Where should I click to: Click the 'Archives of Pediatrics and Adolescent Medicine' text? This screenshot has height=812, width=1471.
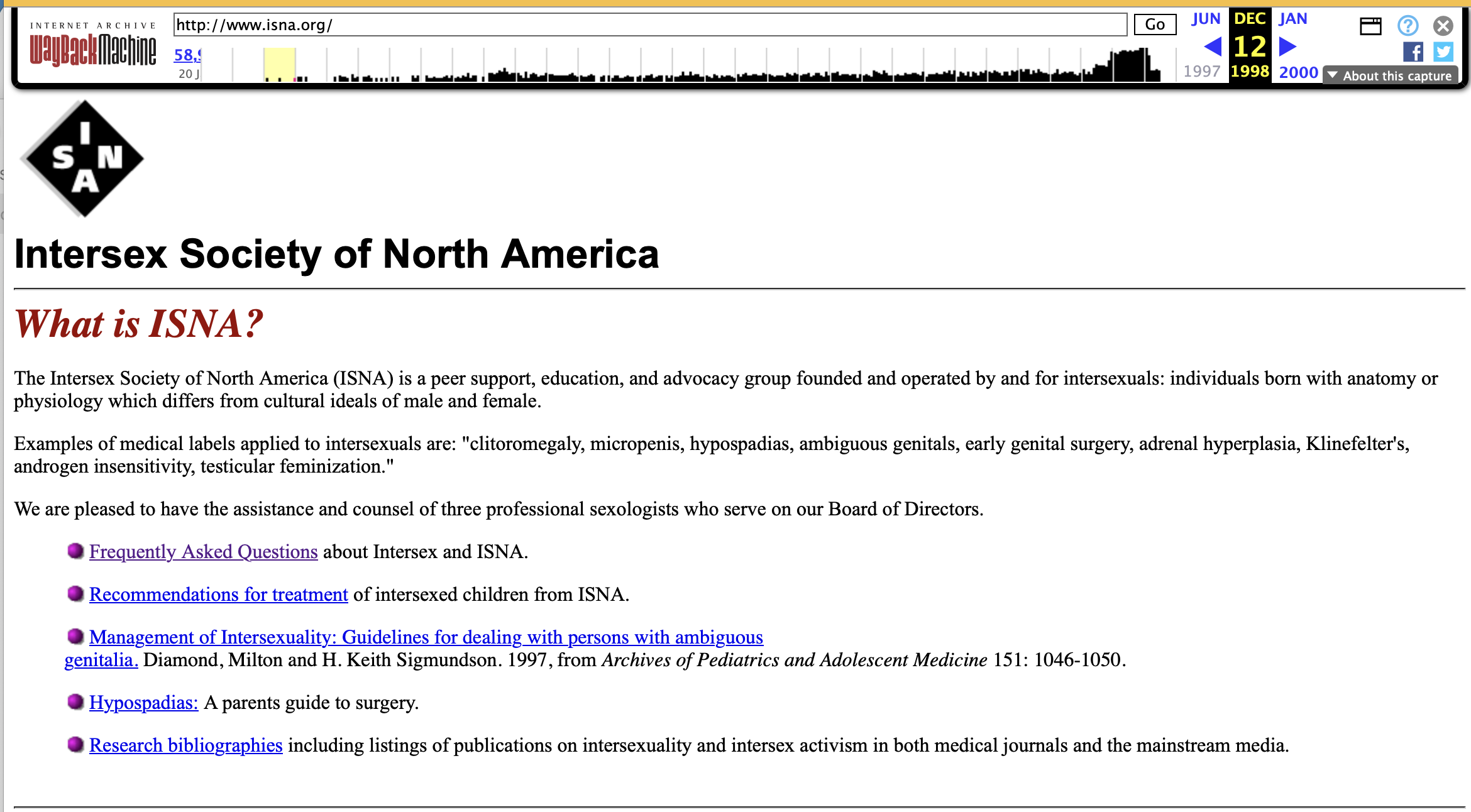(x=795, y=660)
